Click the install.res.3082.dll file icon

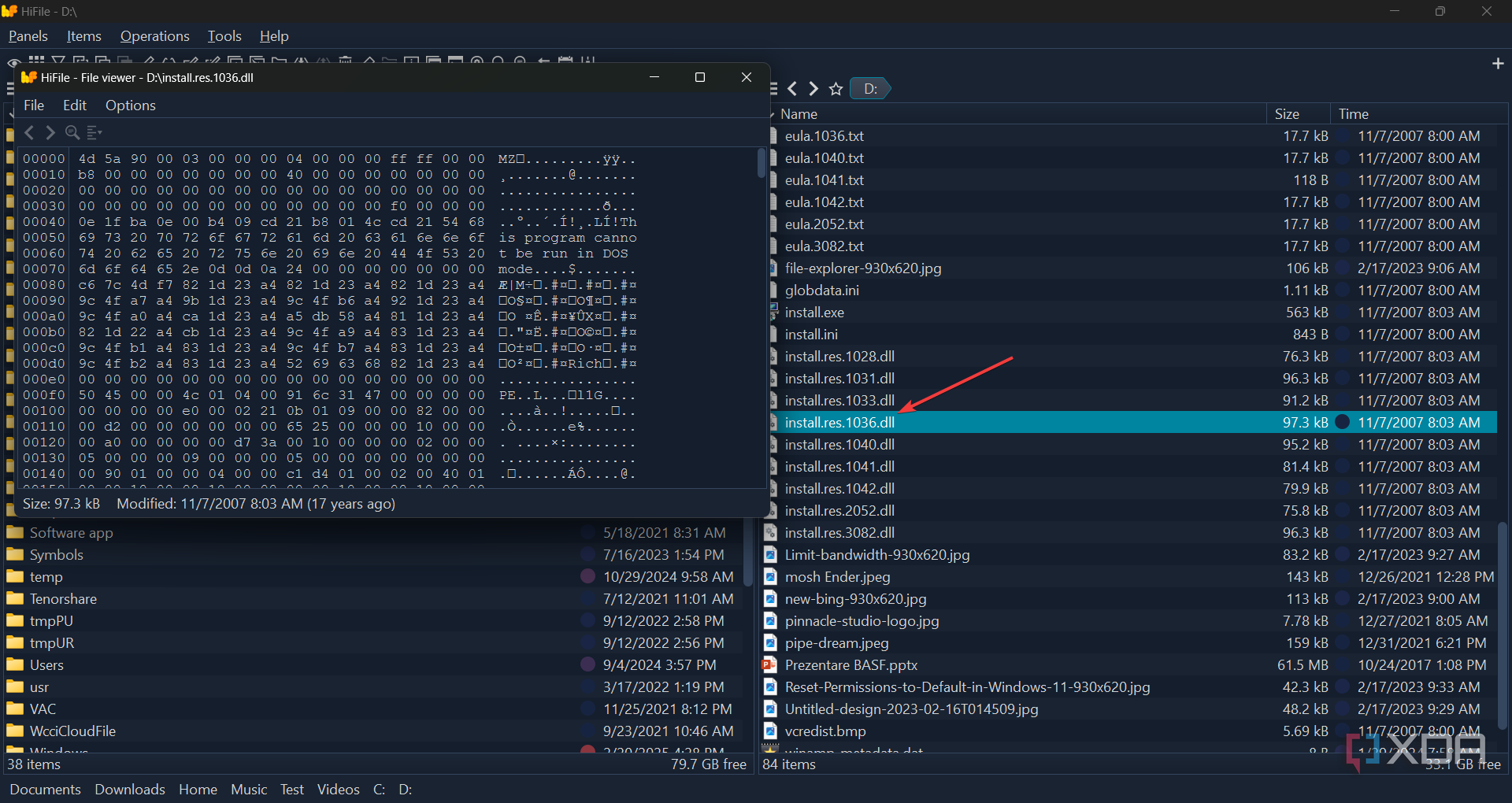pyautogui.click(x=770, y=533)
